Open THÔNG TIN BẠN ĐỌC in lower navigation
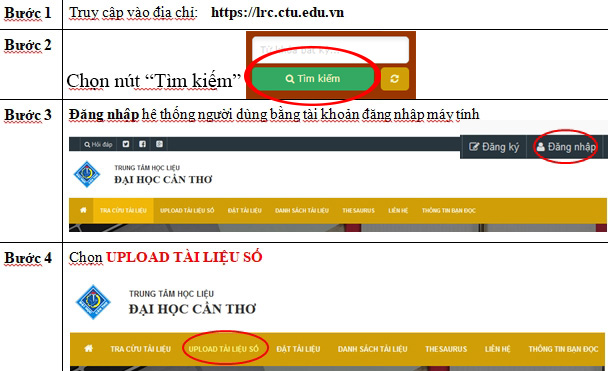 [x=563, y=349]
